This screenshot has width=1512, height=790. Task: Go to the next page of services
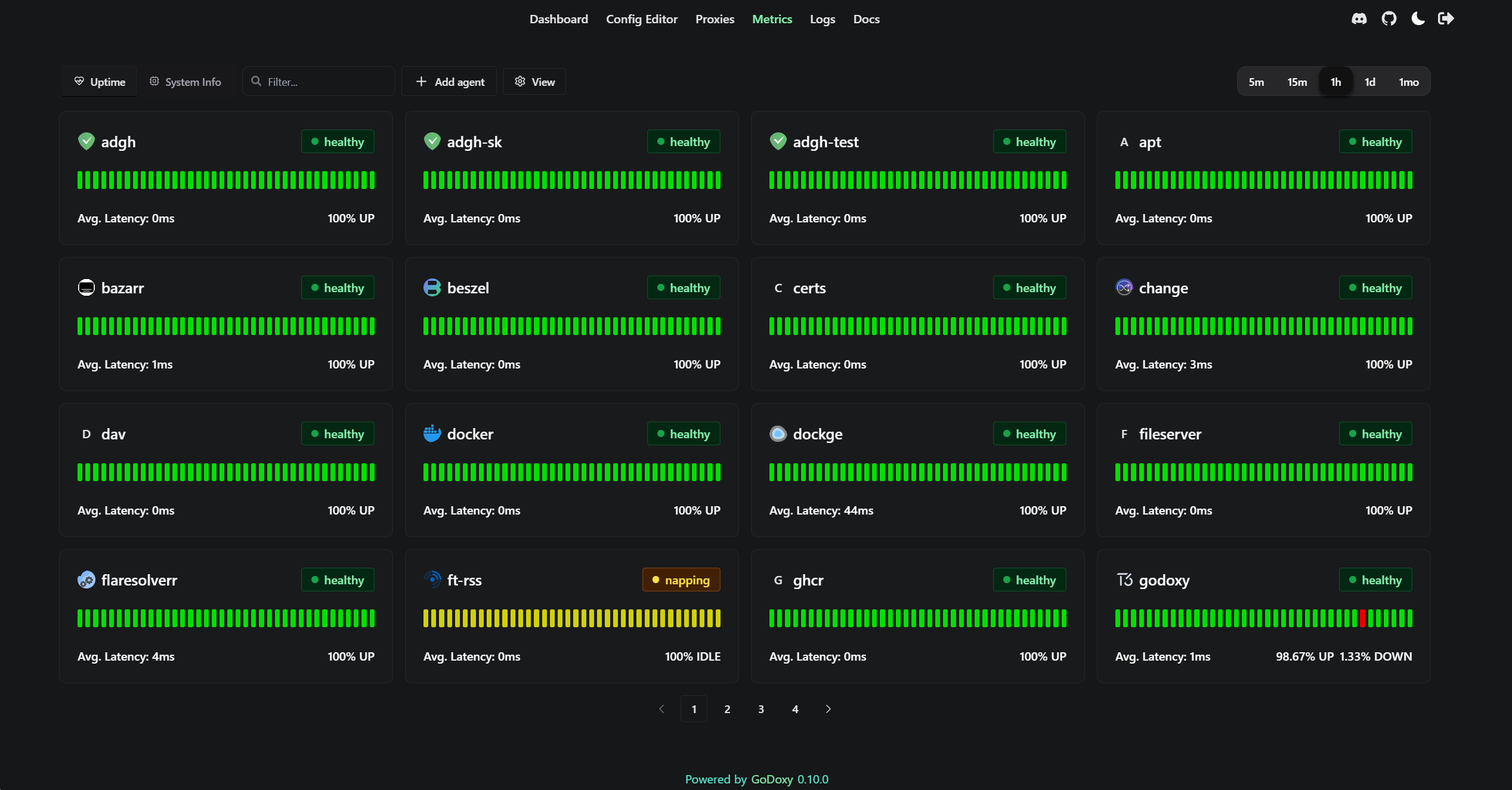tap(828, 709)
